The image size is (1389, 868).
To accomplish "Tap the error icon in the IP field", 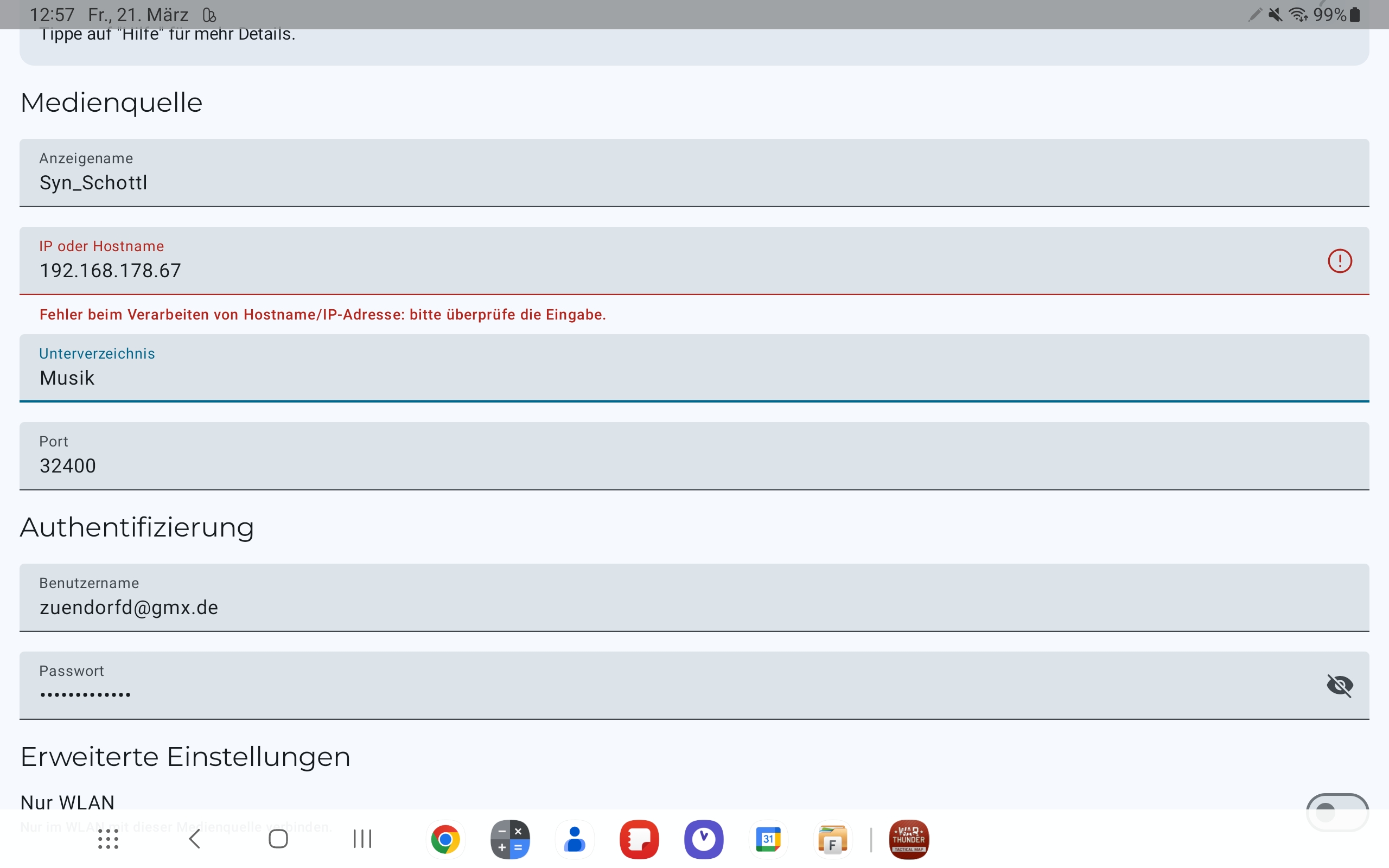I will point(1340,261).
